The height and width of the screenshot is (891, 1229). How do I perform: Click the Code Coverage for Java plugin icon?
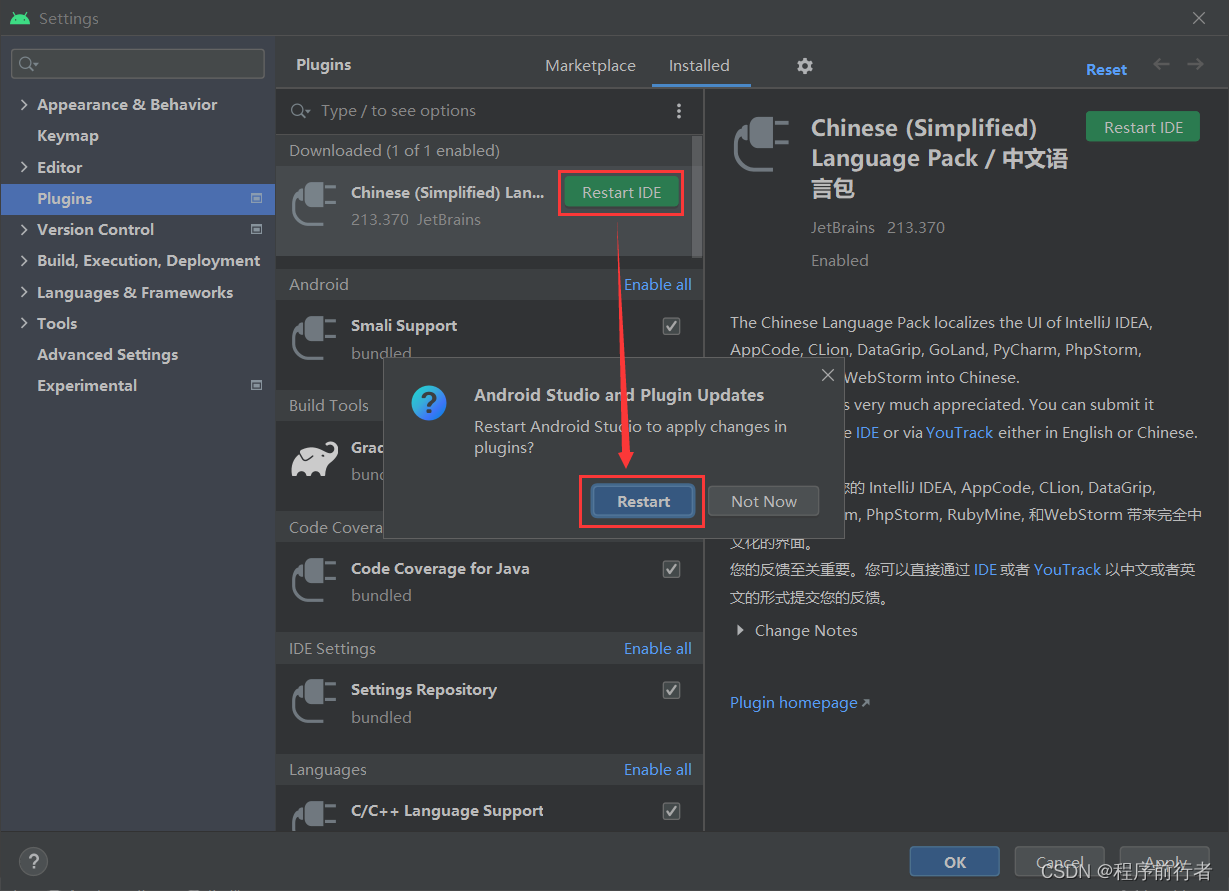[313, 581]
